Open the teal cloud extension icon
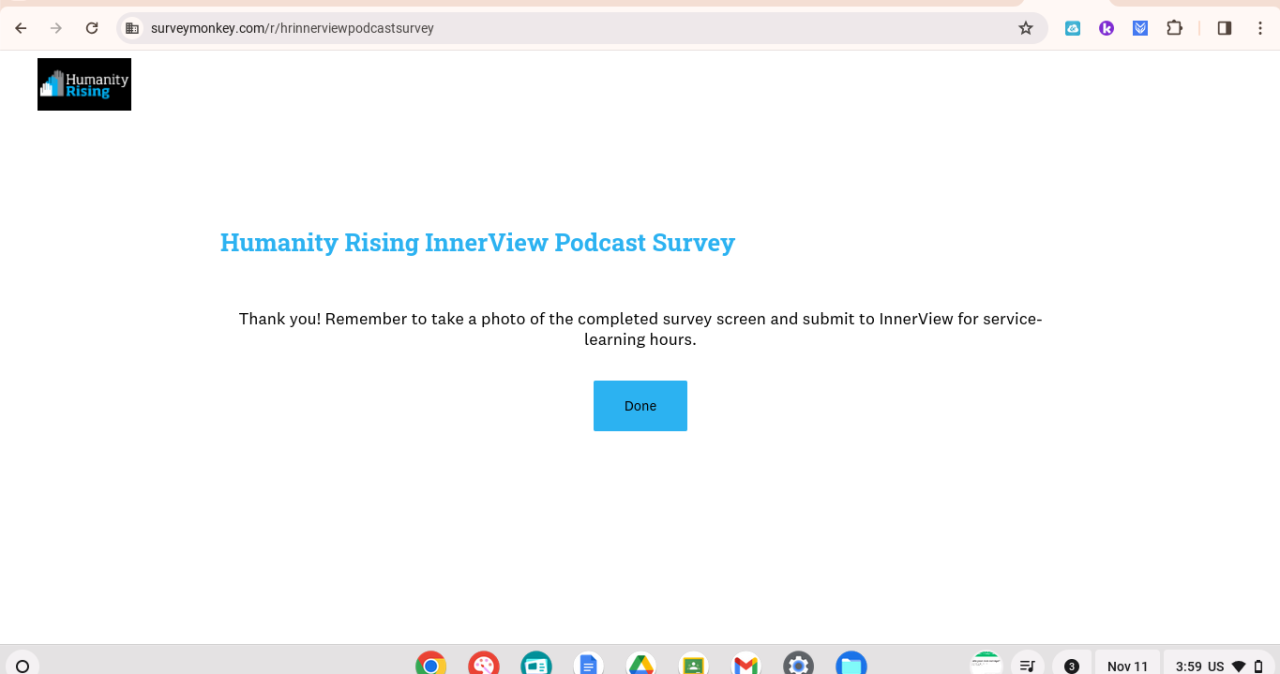Viewport: 1280px width, 674px height. pos(1072,28)
